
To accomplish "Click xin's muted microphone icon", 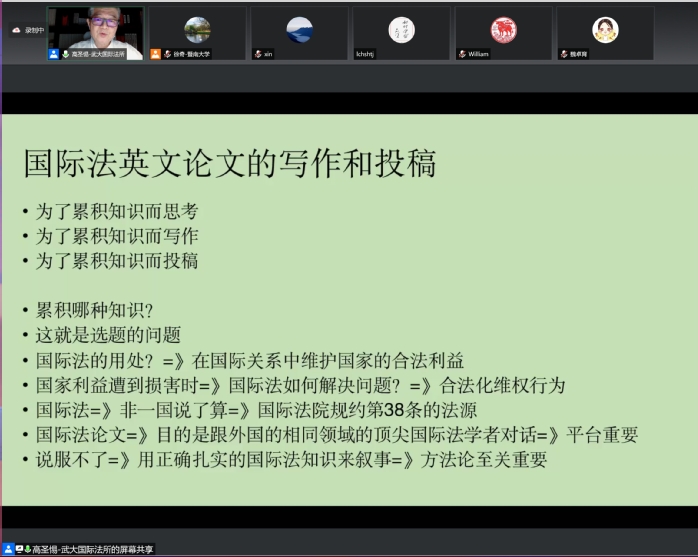I will point(257,54).
